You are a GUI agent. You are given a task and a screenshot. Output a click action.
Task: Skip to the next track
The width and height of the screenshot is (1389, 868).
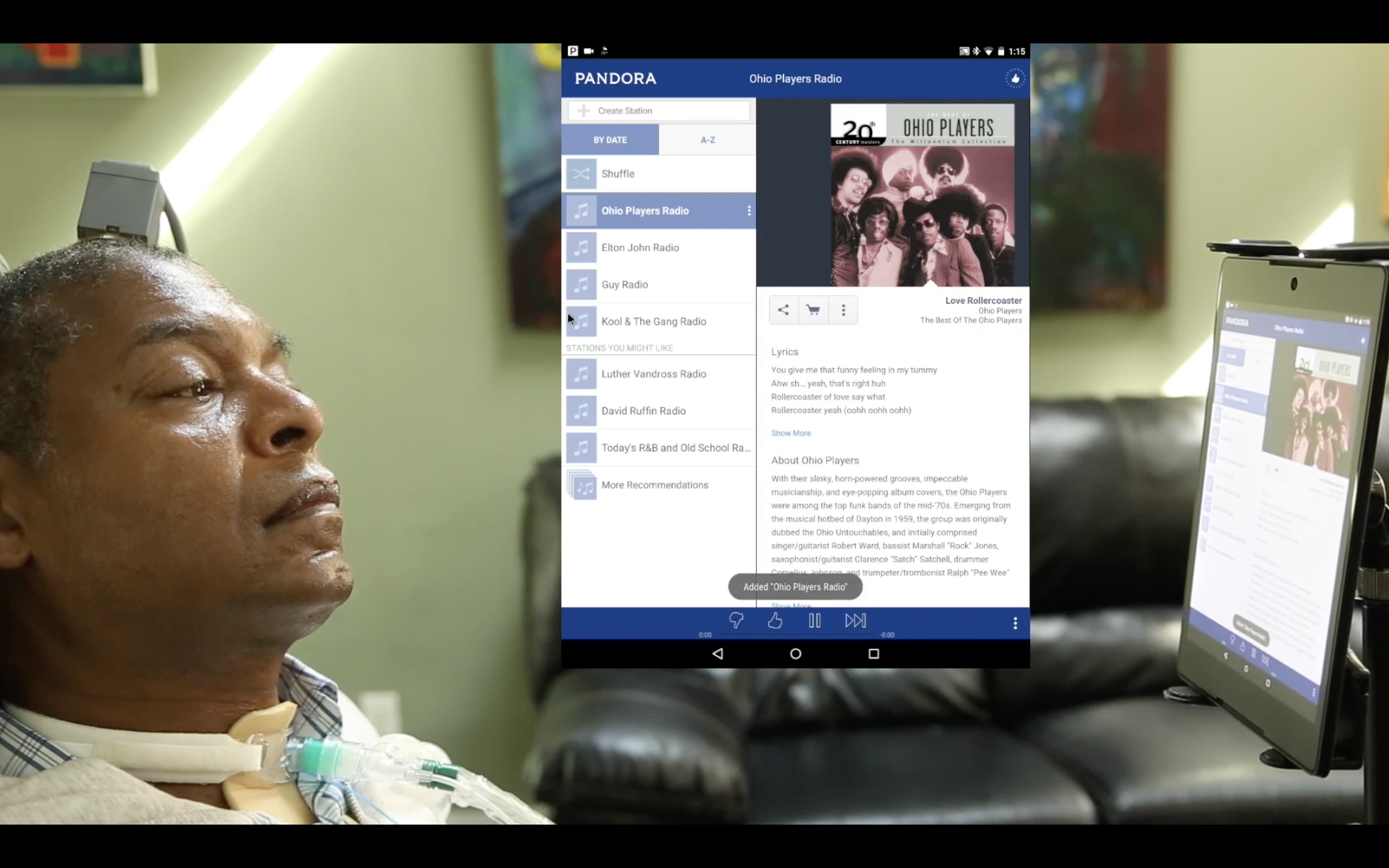[x=855, y=620]
